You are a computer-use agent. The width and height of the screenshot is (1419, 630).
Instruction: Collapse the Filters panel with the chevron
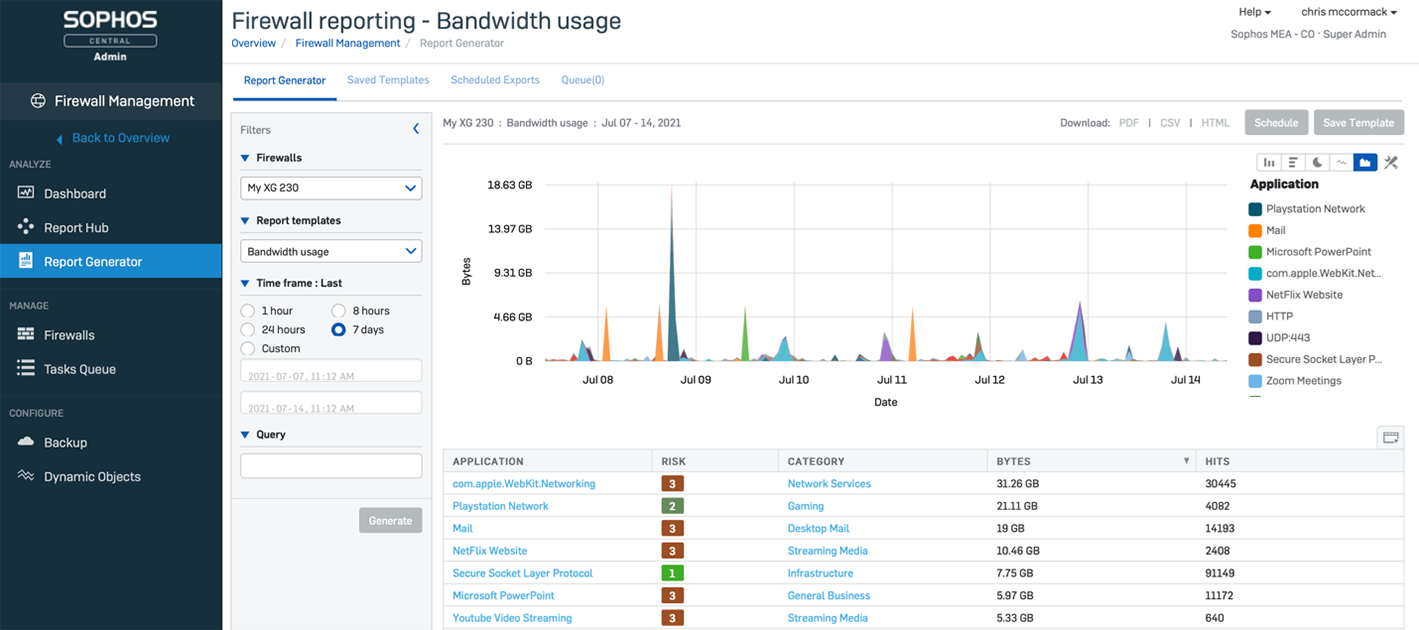[x=416, y=128]
